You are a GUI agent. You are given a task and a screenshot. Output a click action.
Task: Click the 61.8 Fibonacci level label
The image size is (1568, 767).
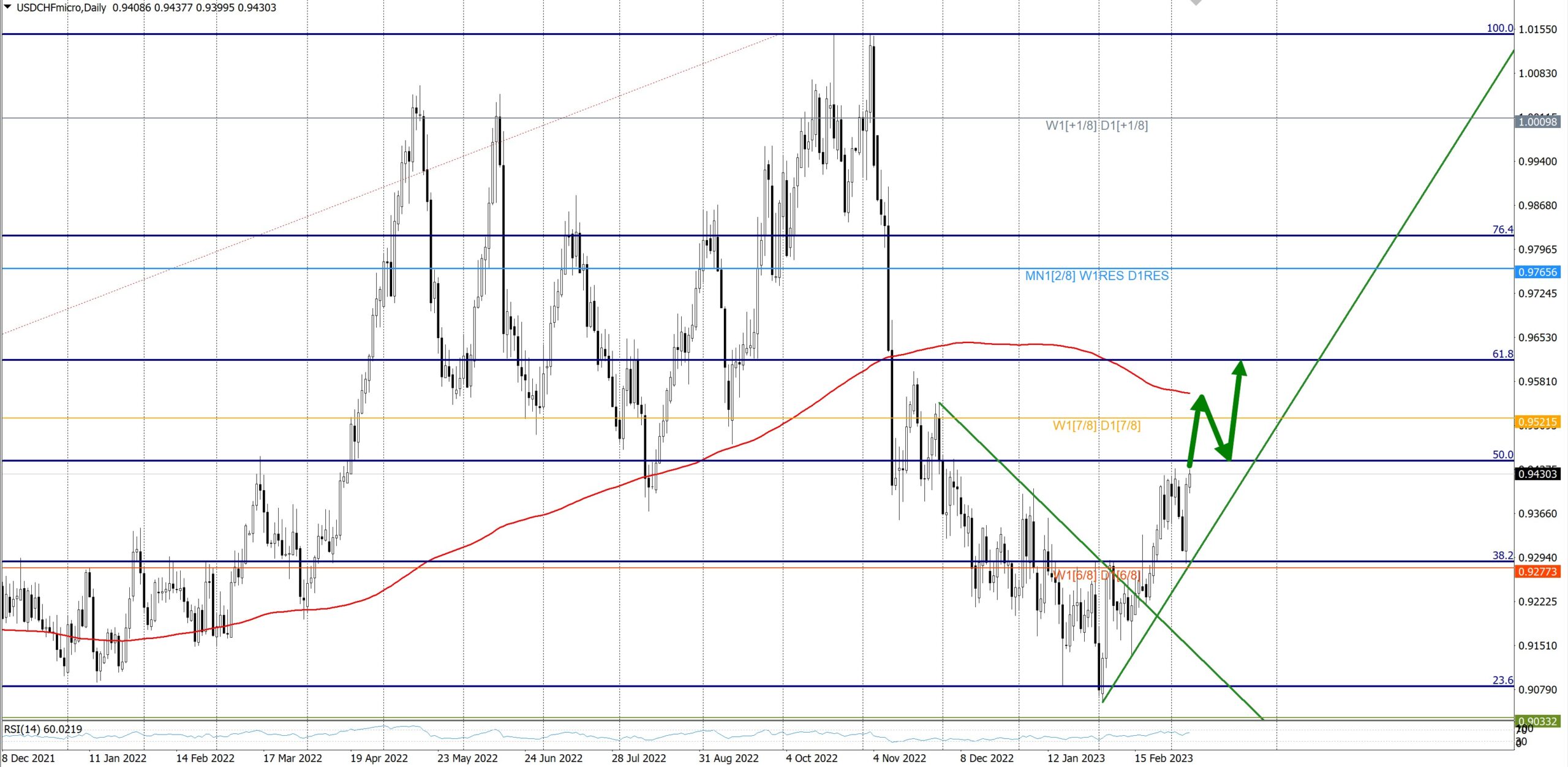point(1502,354)
